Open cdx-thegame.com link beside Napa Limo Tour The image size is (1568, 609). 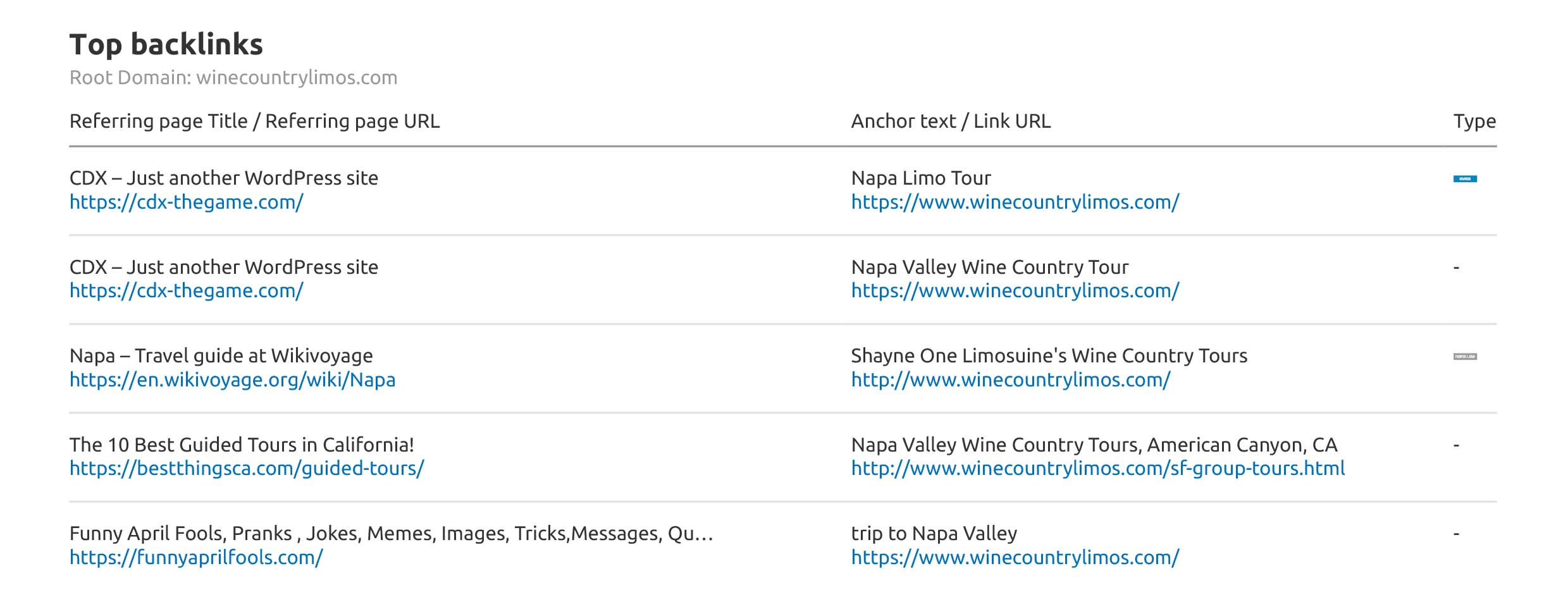click(186, 202)
